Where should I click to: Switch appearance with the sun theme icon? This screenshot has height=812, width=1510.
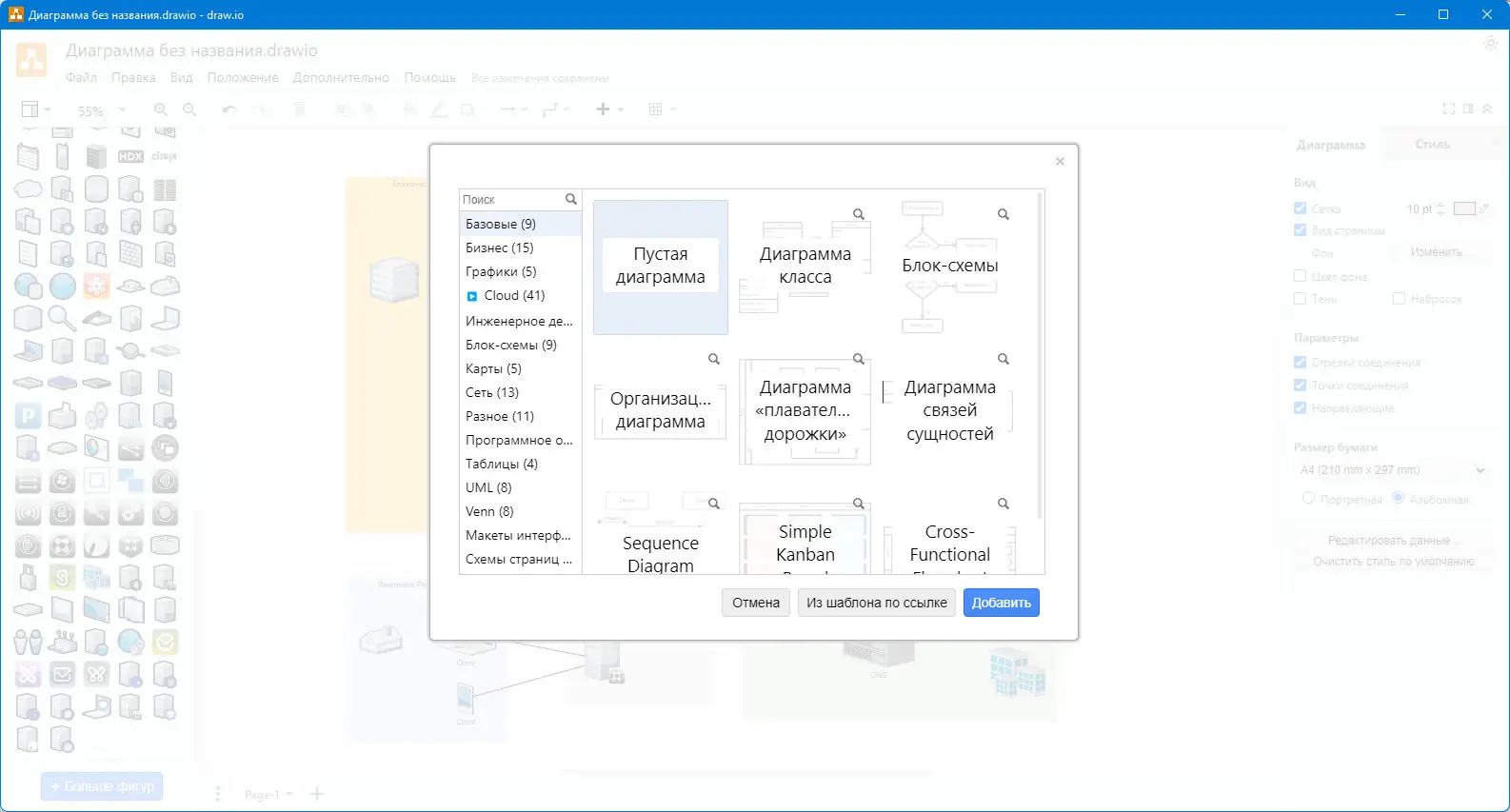coord(1491,44)
